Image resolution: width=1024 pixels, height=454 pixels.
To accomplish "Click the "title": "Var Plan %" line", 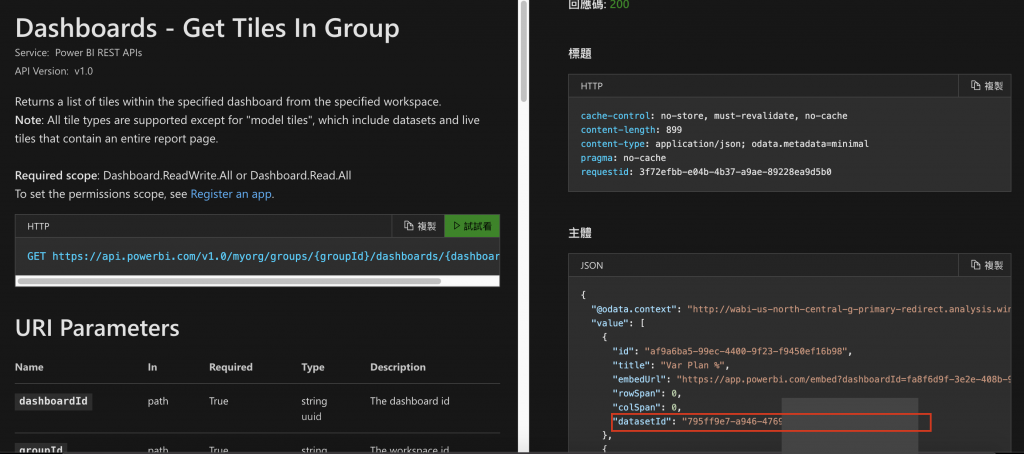I will (670, 366).
